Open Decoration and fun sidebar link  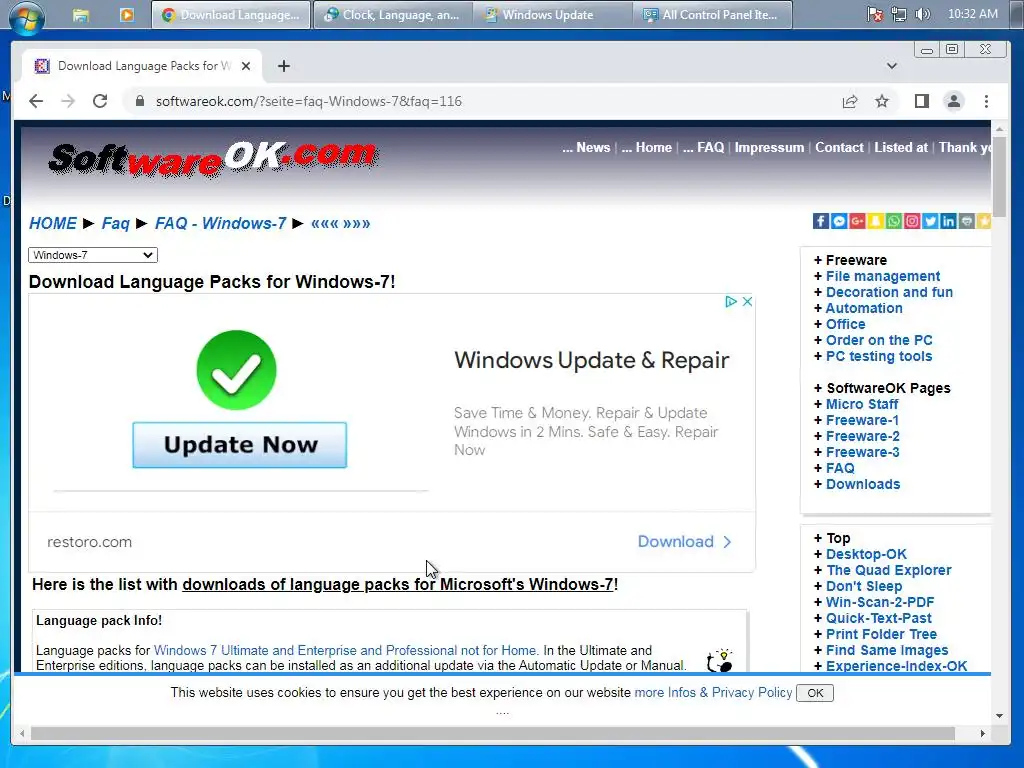click(x=889, y=292)
